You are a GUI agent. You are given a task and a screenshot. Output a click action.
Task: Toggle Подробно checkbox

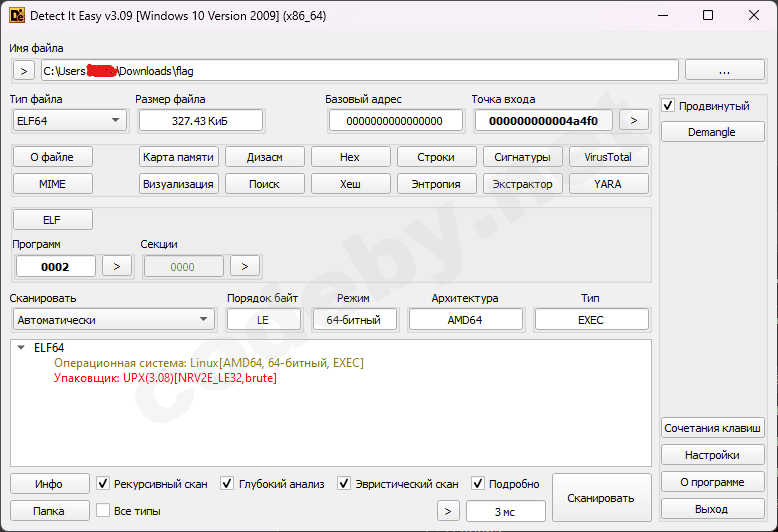pyautogui.click(x=477, y=483)
